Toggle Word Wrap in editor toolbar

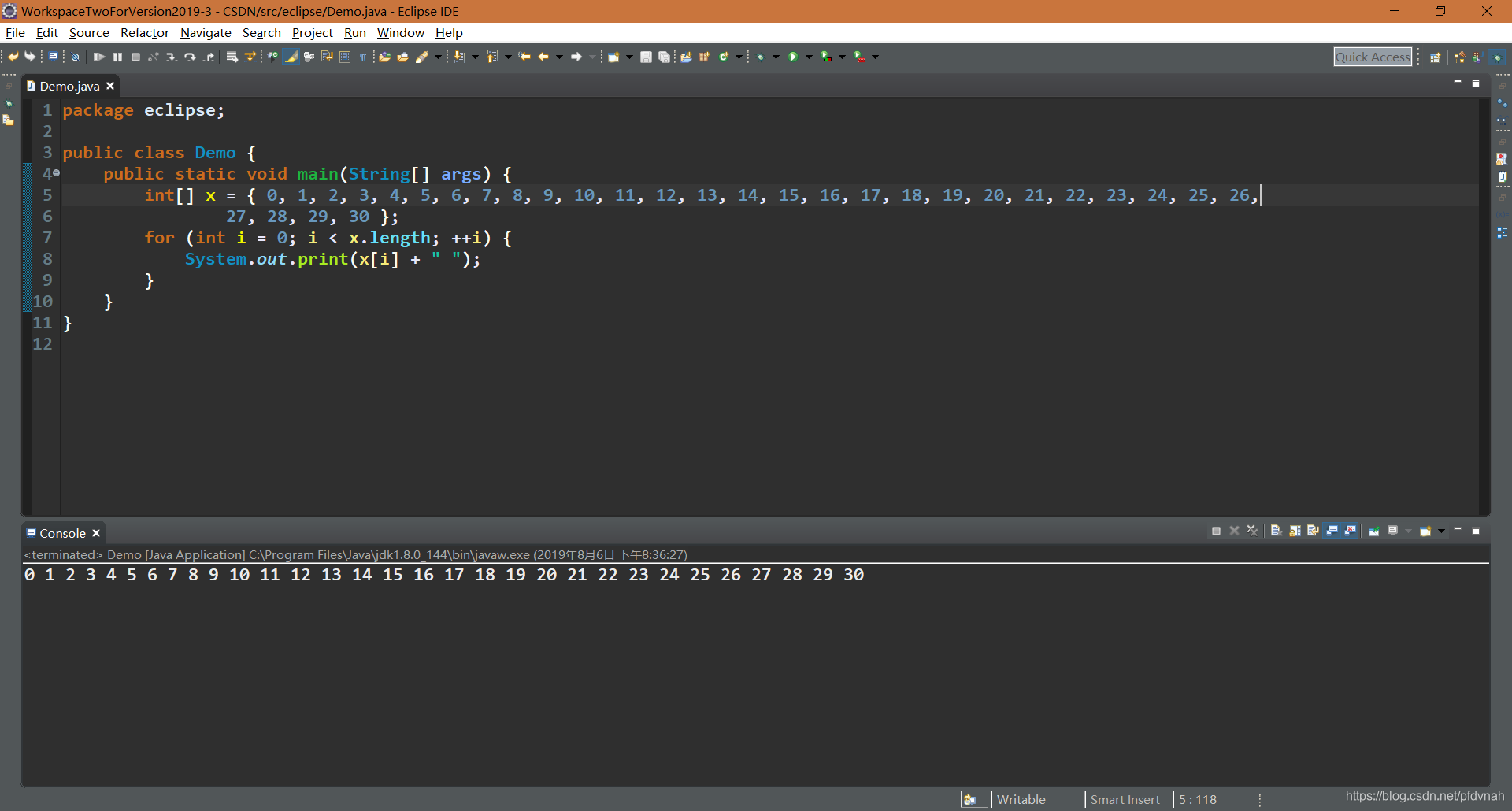click(326, 57)
